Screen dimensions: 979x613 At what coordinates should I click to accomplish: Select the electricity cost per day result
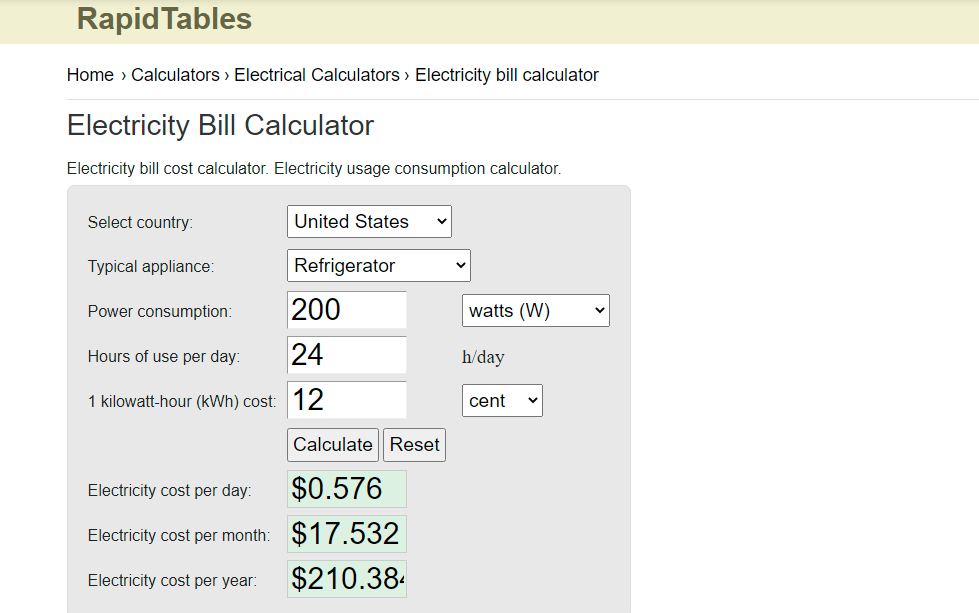[346, 489]
